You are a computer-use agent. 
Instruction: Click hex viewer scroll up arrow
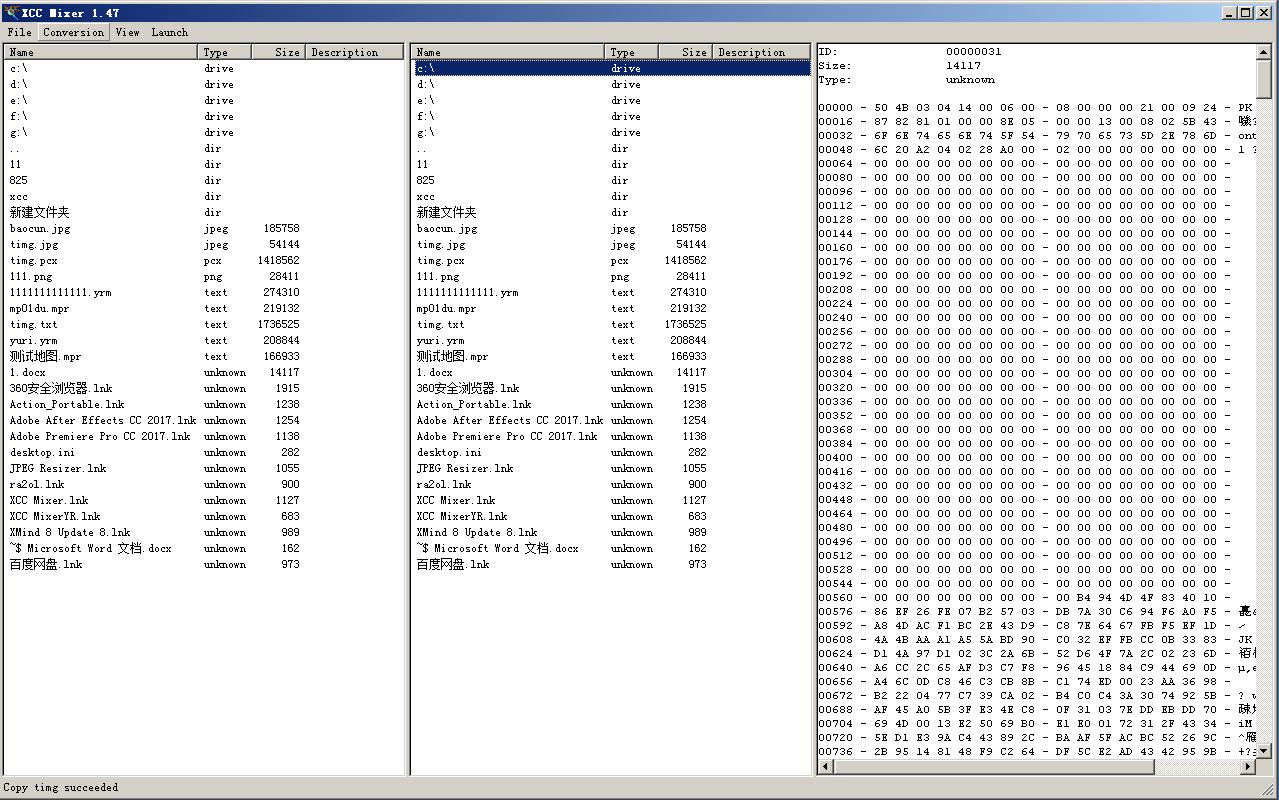1264,53
